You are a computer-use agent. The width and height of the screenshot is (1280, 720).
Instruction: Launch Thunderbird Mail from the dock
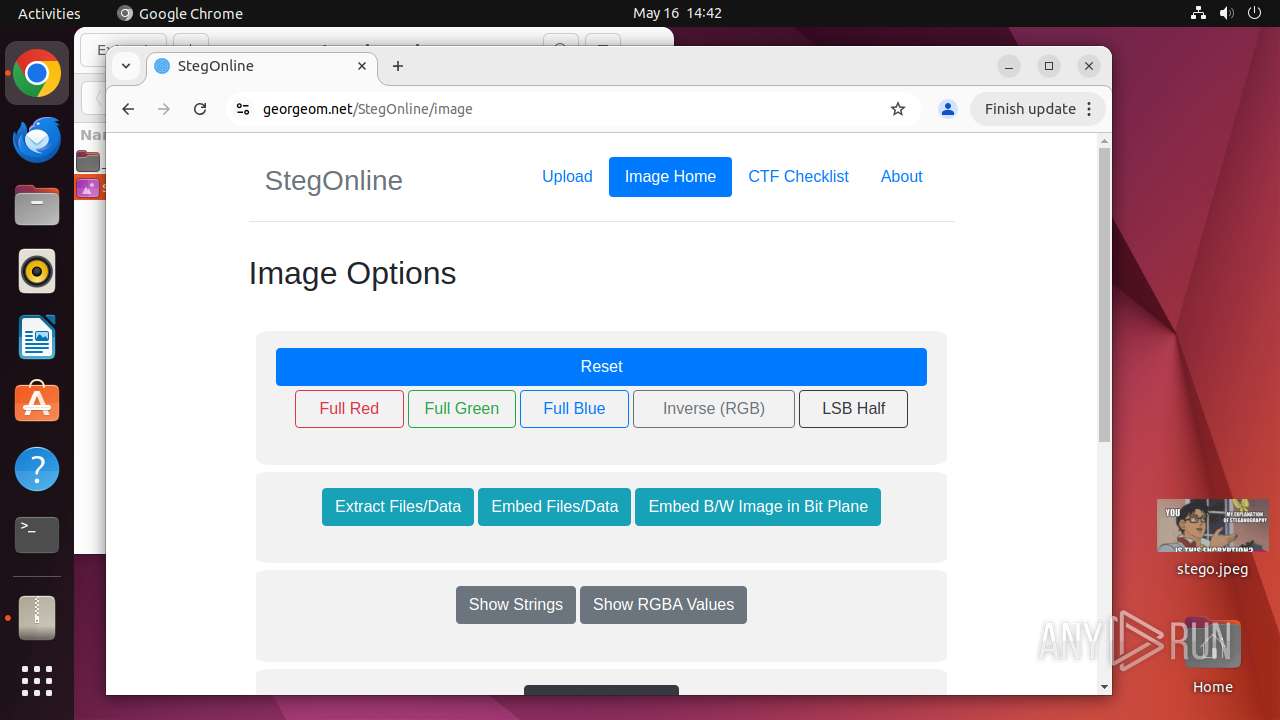(x=37, y=140)
